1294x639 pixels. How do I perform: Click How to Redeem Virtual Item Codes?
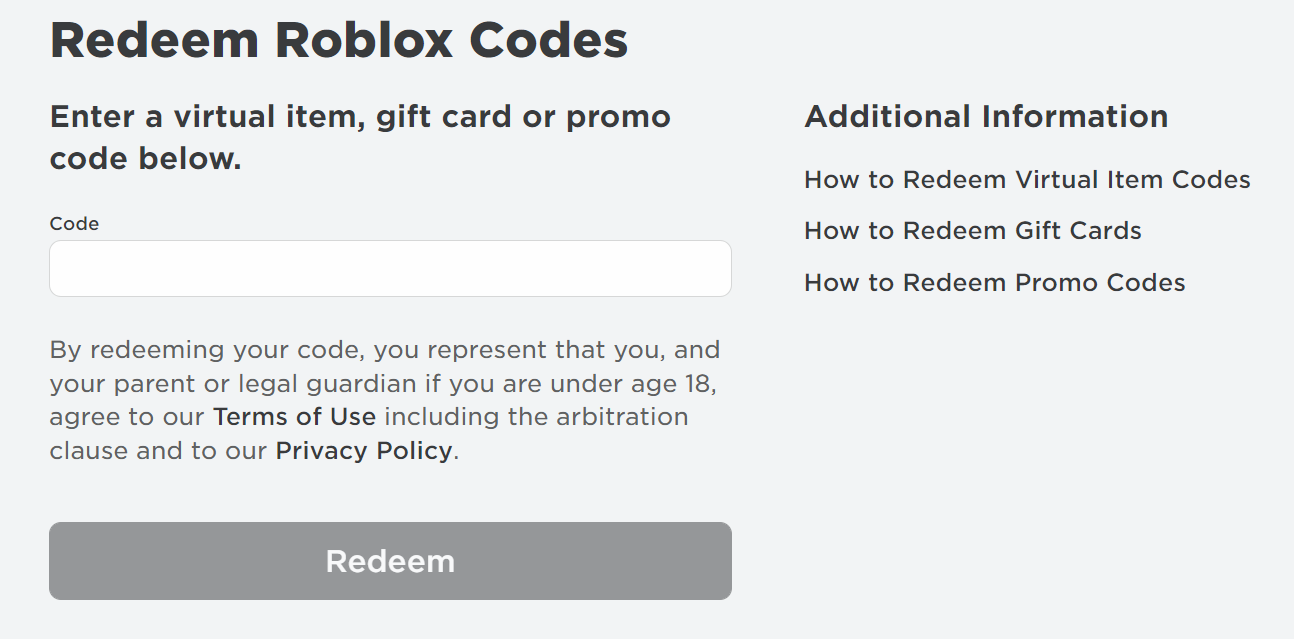pyautogui.click(x=1027, y=180)
